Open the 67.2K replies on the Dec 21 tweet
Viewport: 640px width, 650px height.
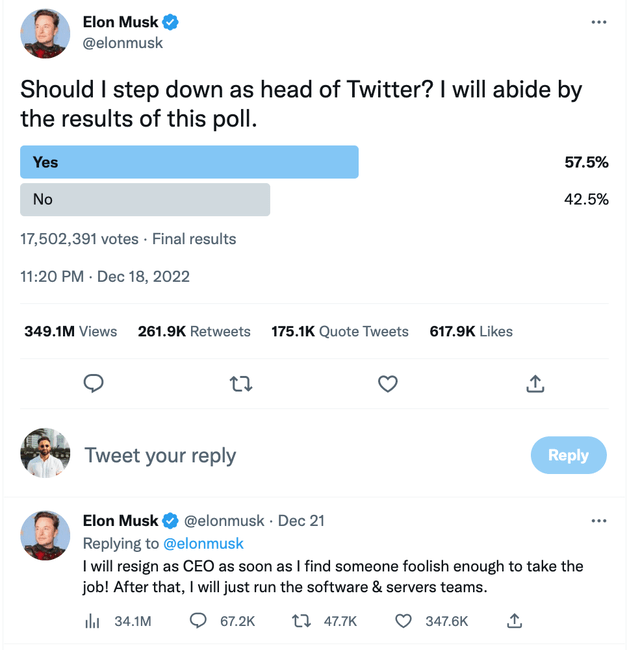coord(199,621)
